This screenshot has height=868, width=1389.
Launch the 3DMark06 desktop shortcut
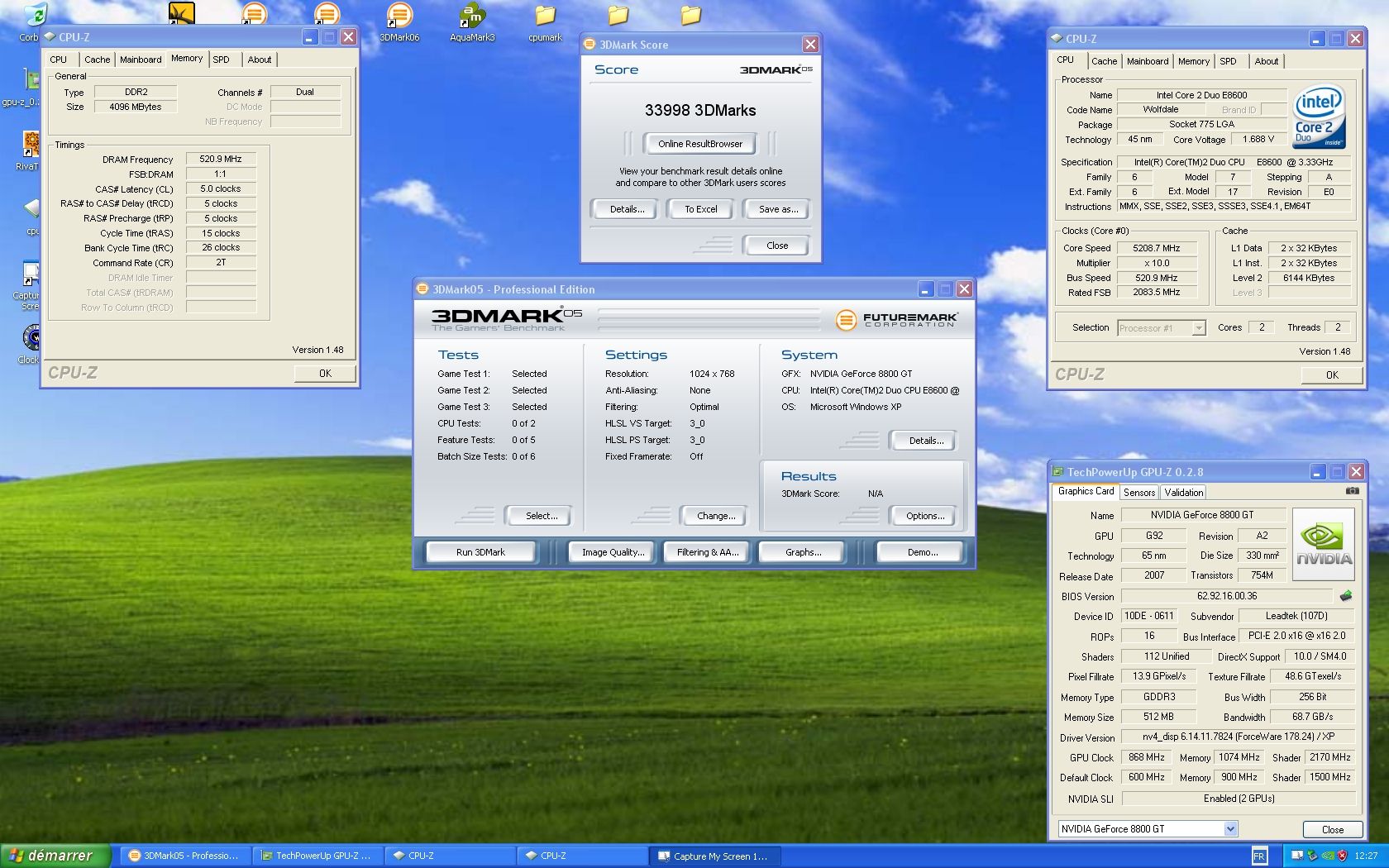[399, 22]
